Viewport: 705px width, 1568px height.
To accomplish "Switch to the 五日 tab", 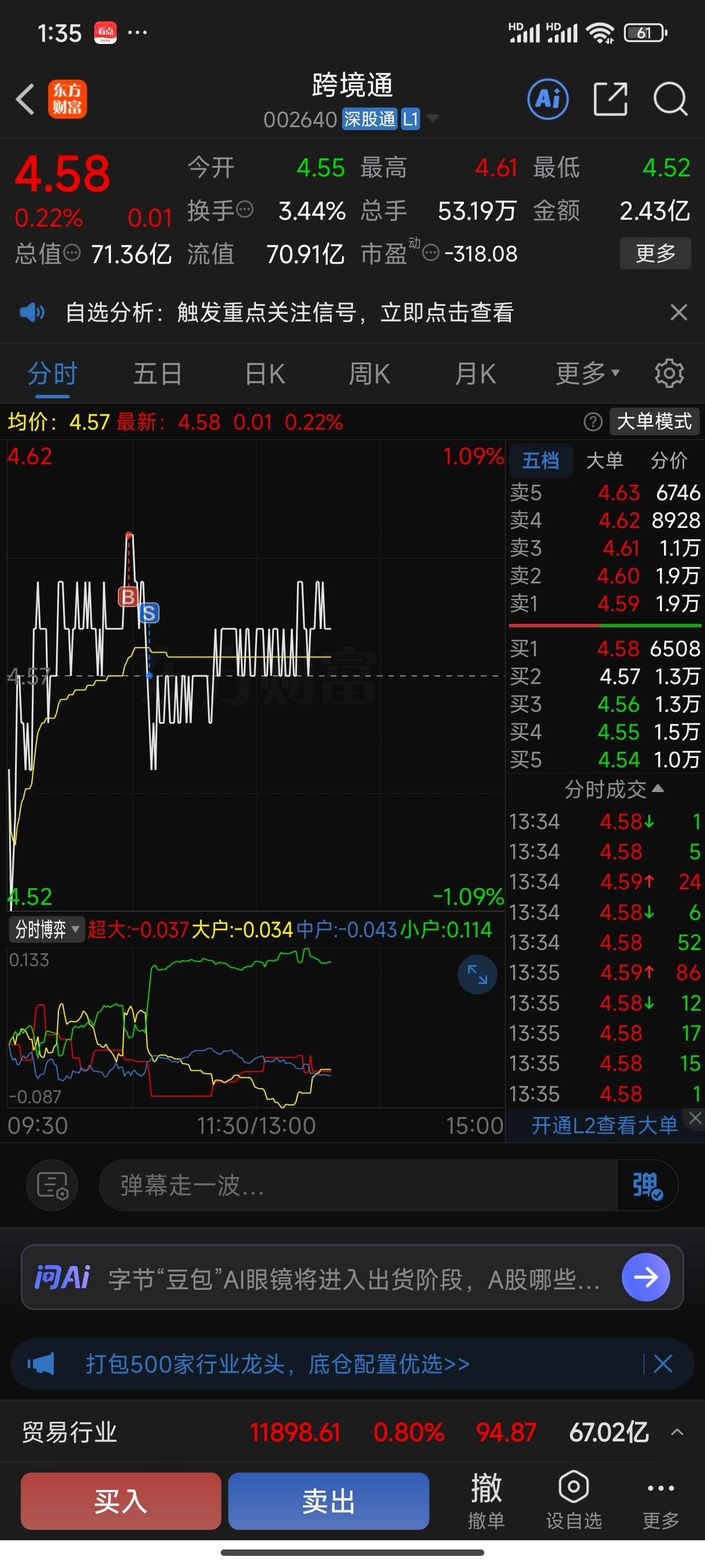I will click(158, 373).
